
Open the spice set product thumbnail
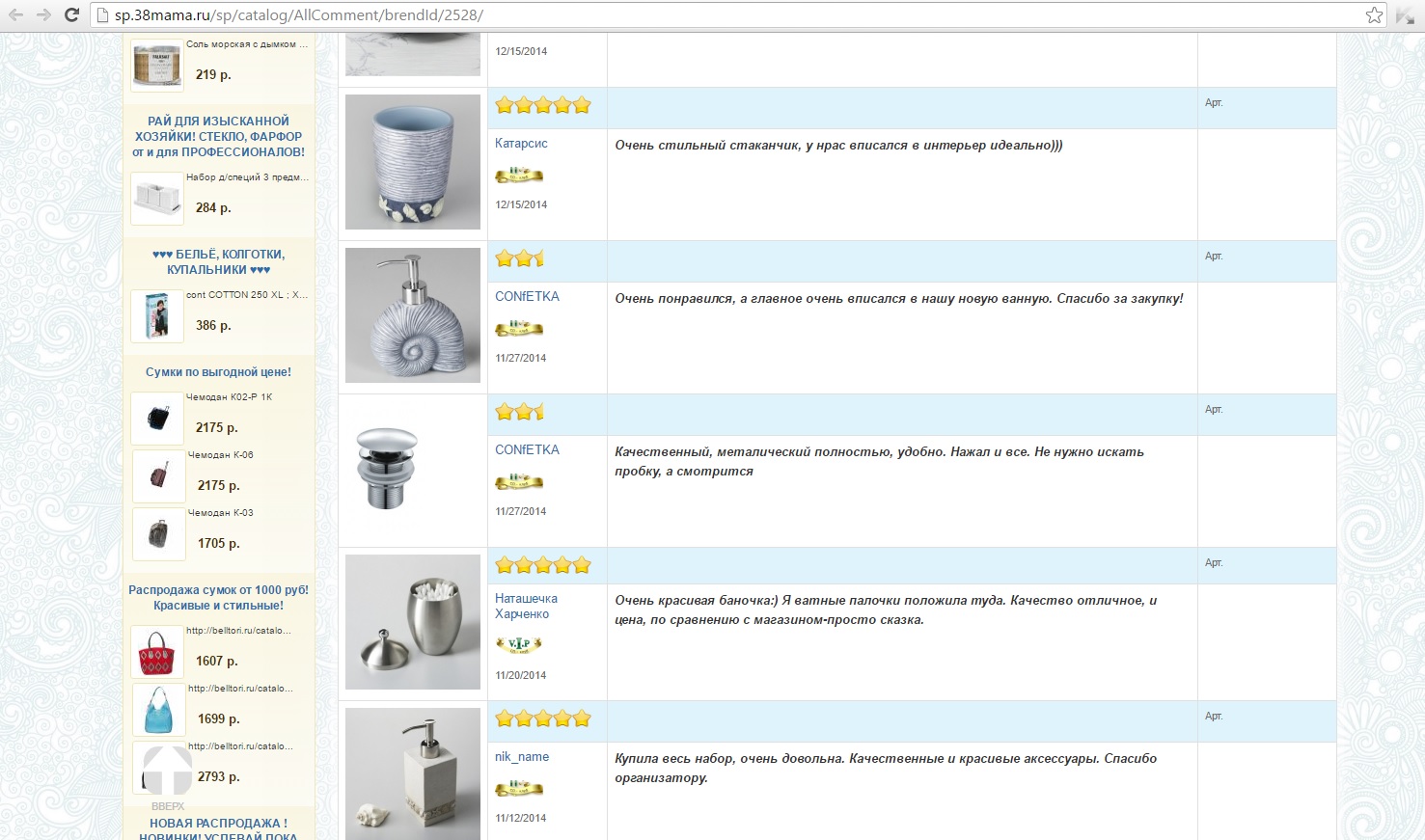(156, 199)
